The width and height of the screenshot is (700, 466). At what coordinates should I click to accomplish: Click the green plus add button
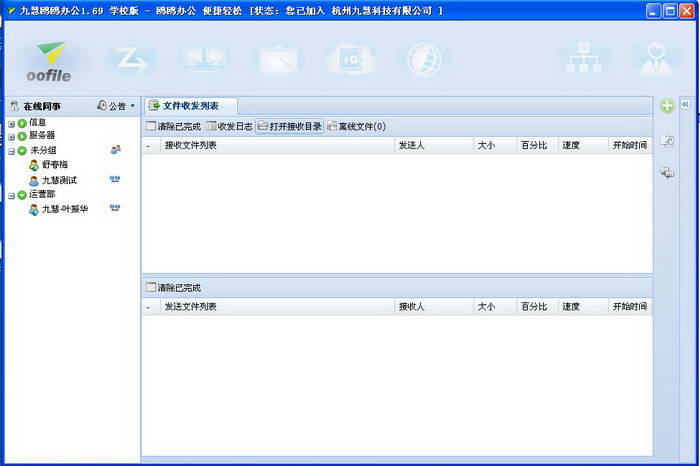(x=667, y=106)
